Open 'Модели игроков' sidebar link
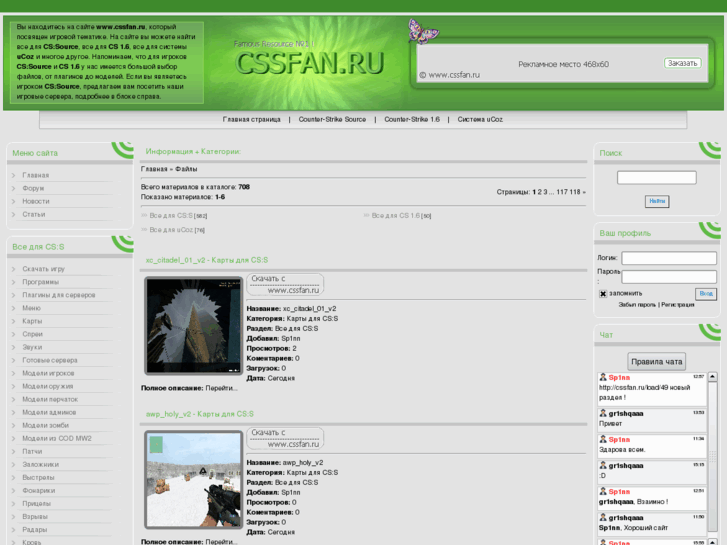This screenshot has height=545, width=727. (48, 373)
